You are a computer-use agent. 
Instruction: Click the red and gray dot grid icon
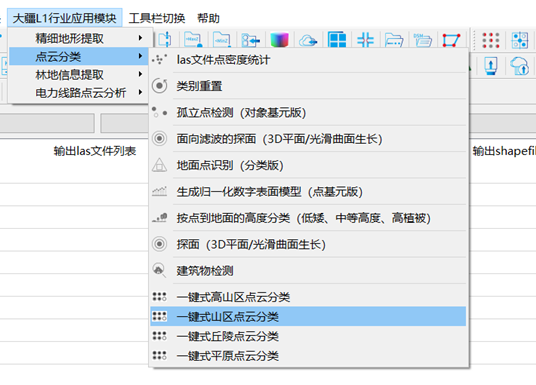[x=491, y=40]
